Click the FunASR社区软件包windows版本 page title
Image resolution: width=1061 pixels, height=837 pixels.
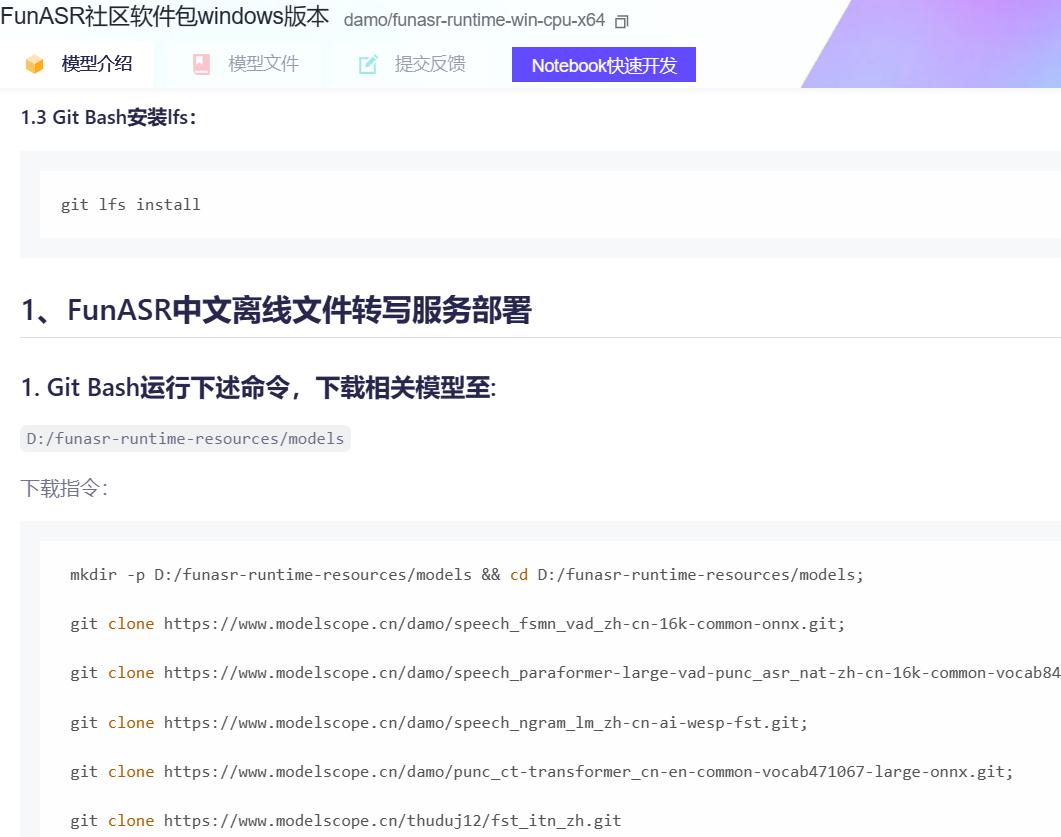[x=163, y=18]
